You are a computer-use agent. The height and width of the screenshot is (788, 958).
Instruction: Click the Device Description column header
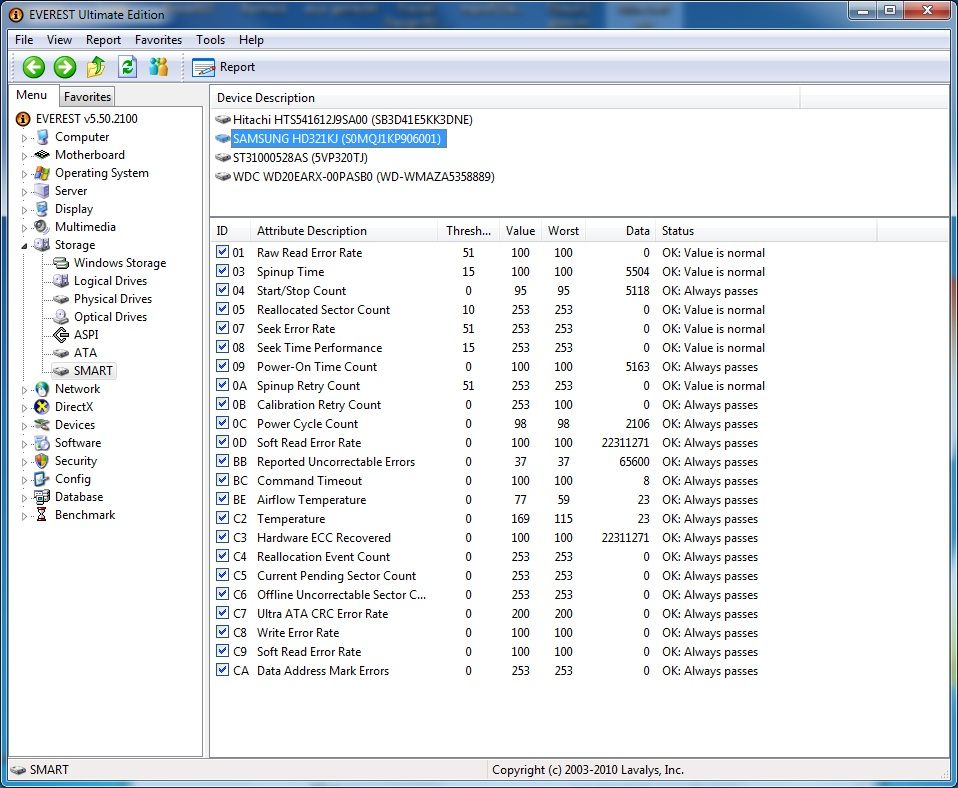(505, 98)
